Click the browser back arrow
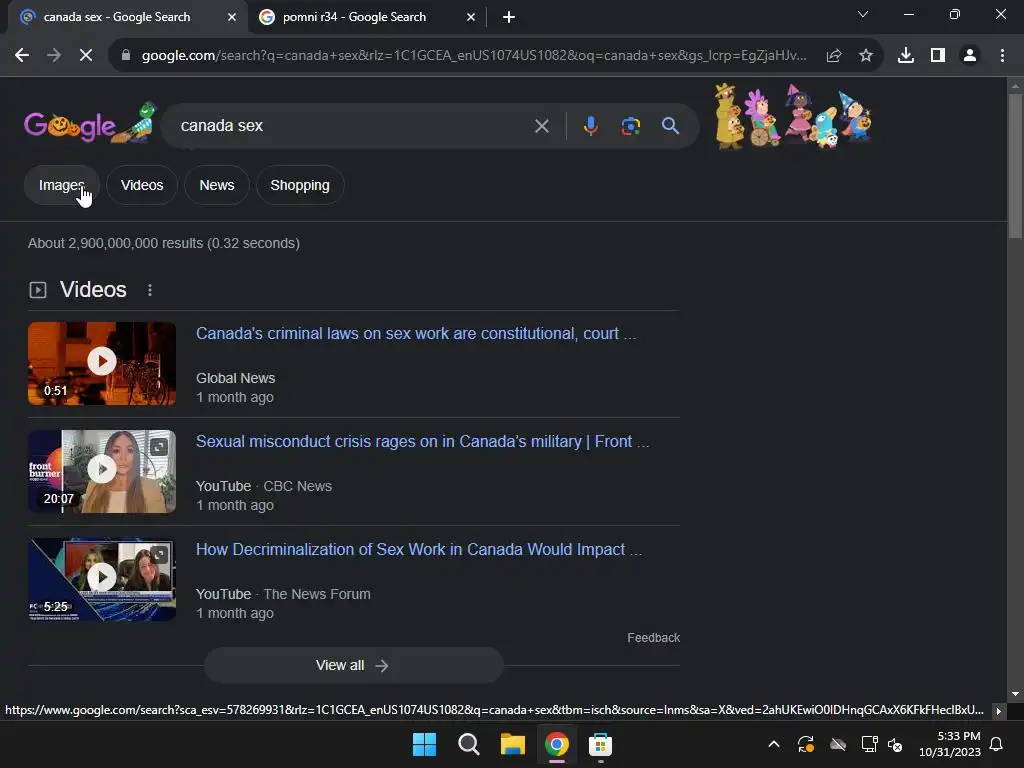 tap(22, 56)
